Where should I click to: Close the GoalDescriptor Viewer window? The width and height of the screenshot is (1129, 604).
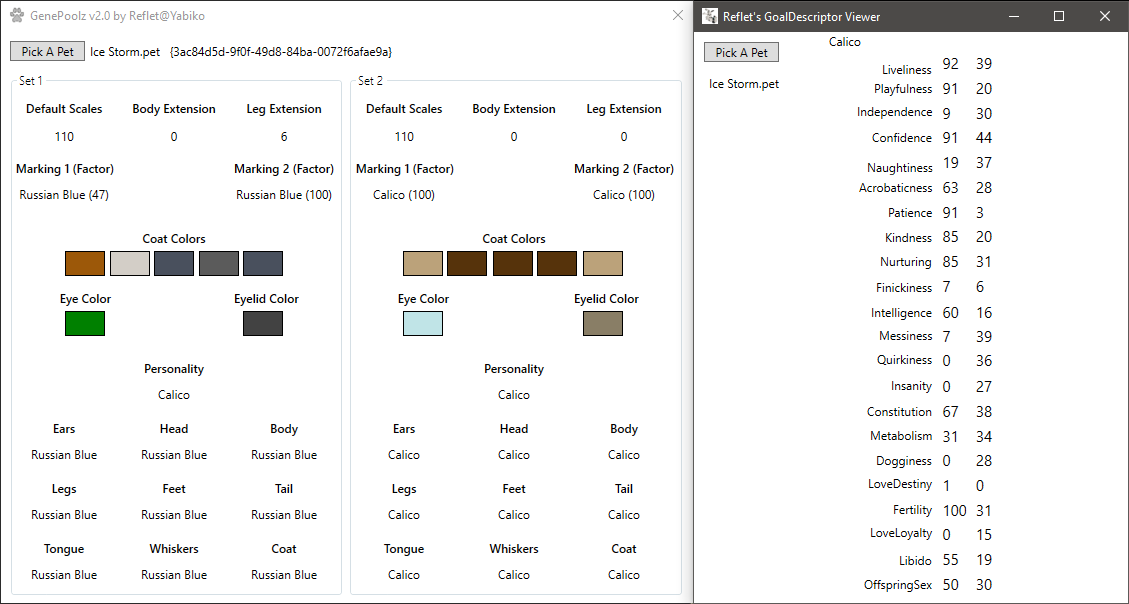1105,16
